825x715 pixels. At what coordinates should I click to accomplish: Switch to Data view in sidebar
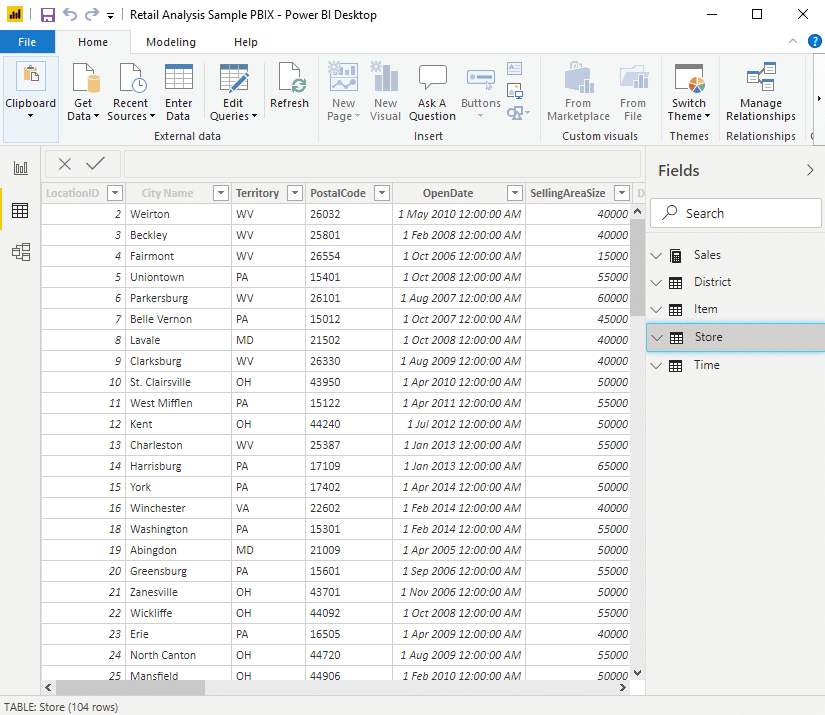21,210
